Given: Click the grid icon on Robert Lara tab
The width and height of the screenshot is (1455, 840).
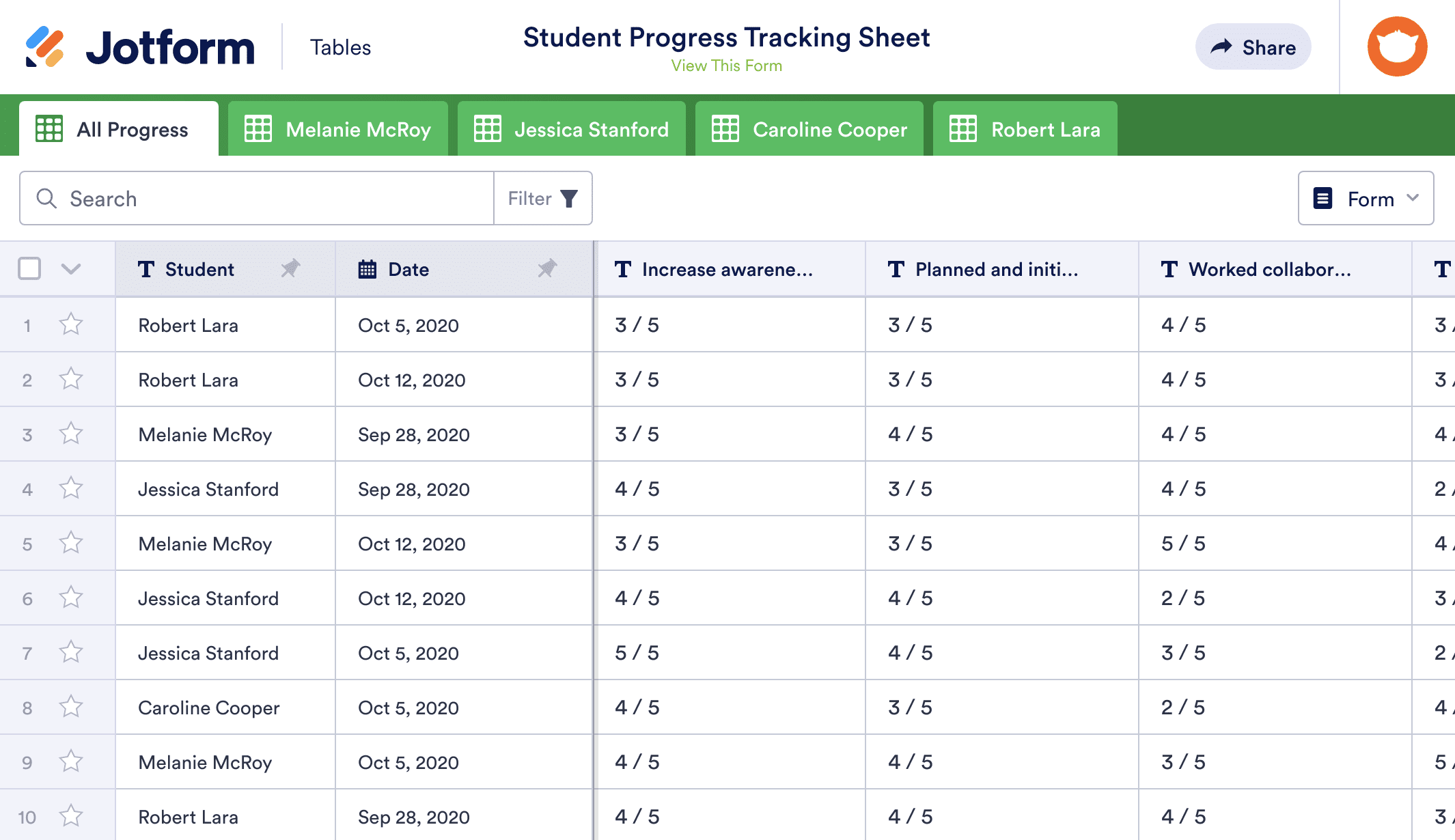Looking at the screenshot, I should 963,129.
